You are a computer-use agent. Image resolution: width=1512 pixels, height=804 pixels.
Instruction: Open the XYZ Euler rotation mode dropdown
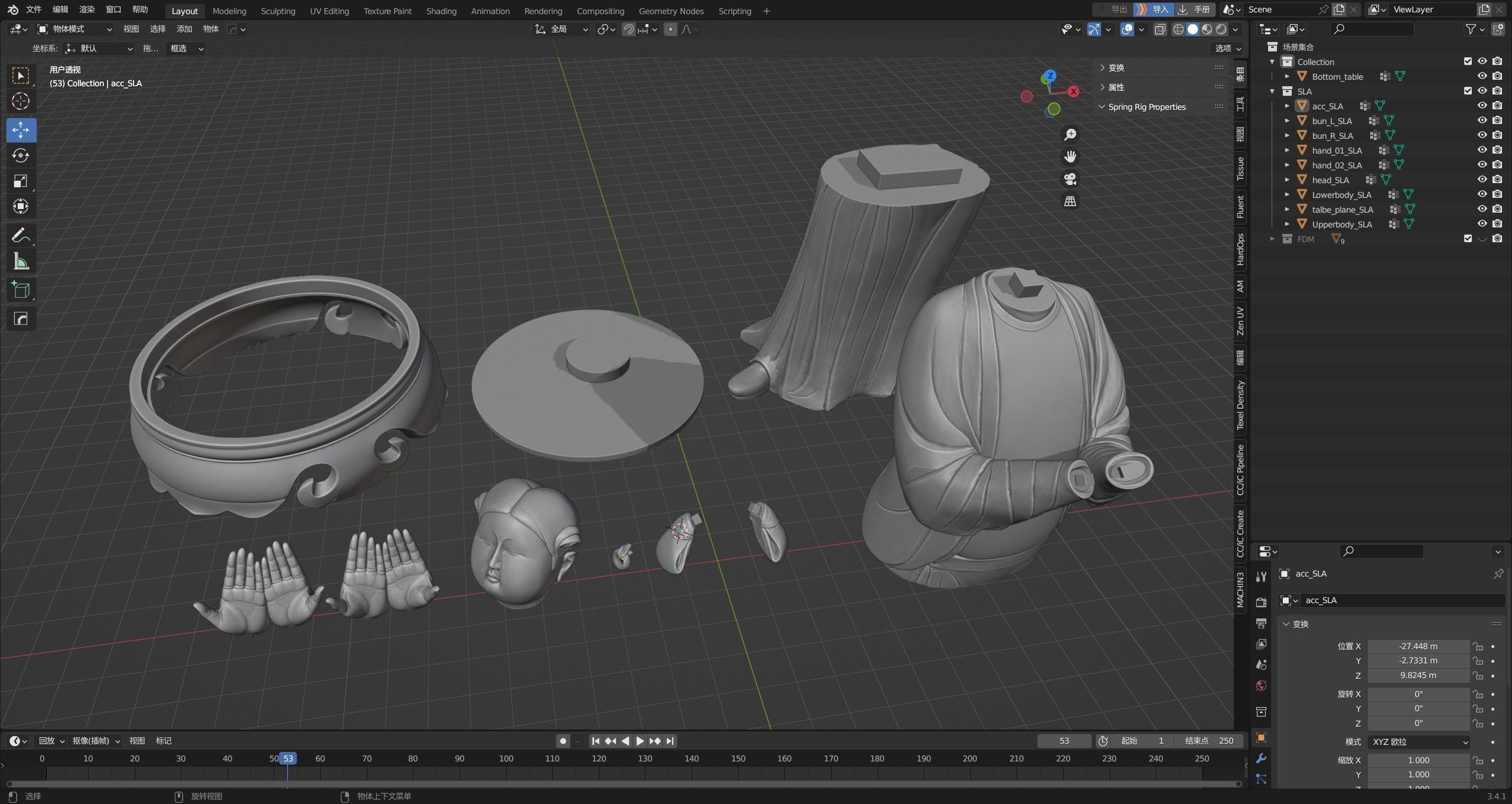pyautogui.click(x=1419, y=742)
